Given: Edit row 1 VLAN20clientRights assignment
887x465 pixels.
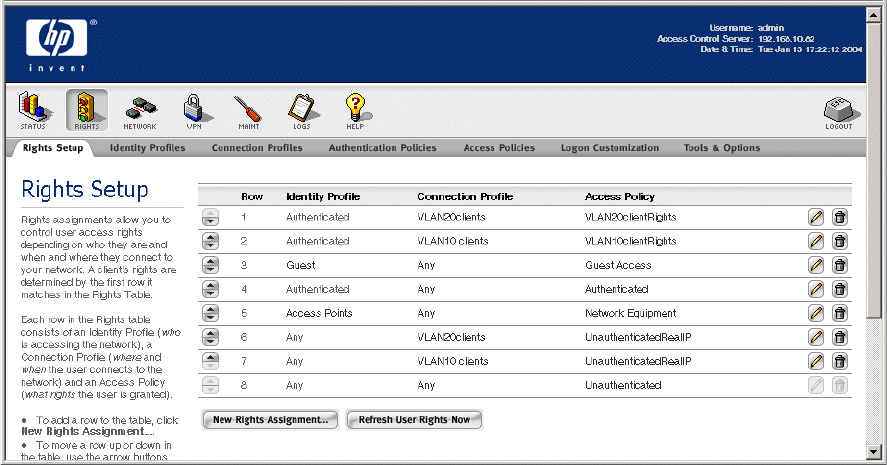Looking at the screenshot, I should pyautogui.click(x=816, y=217).
